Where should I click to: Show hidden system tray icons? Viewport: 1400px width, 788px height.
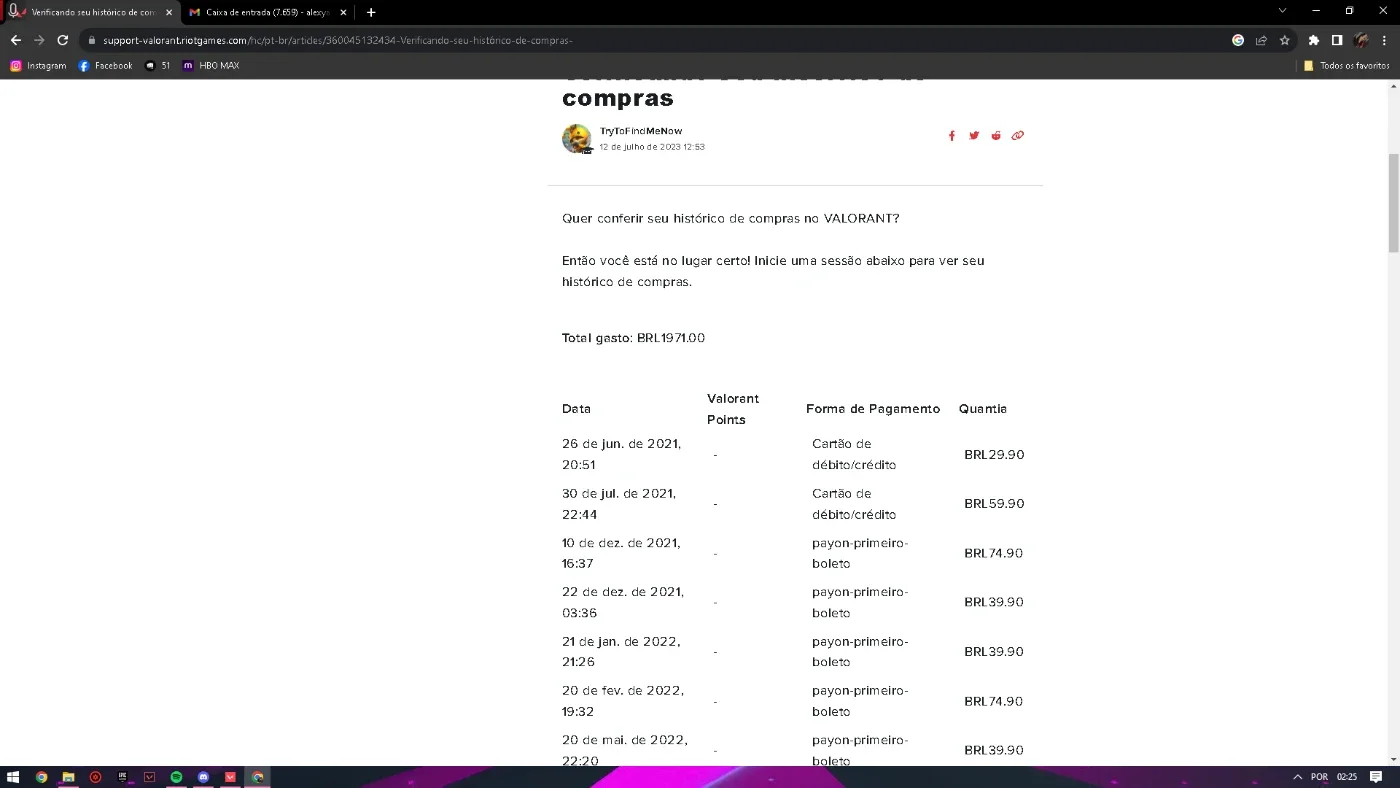(1298, 777)
